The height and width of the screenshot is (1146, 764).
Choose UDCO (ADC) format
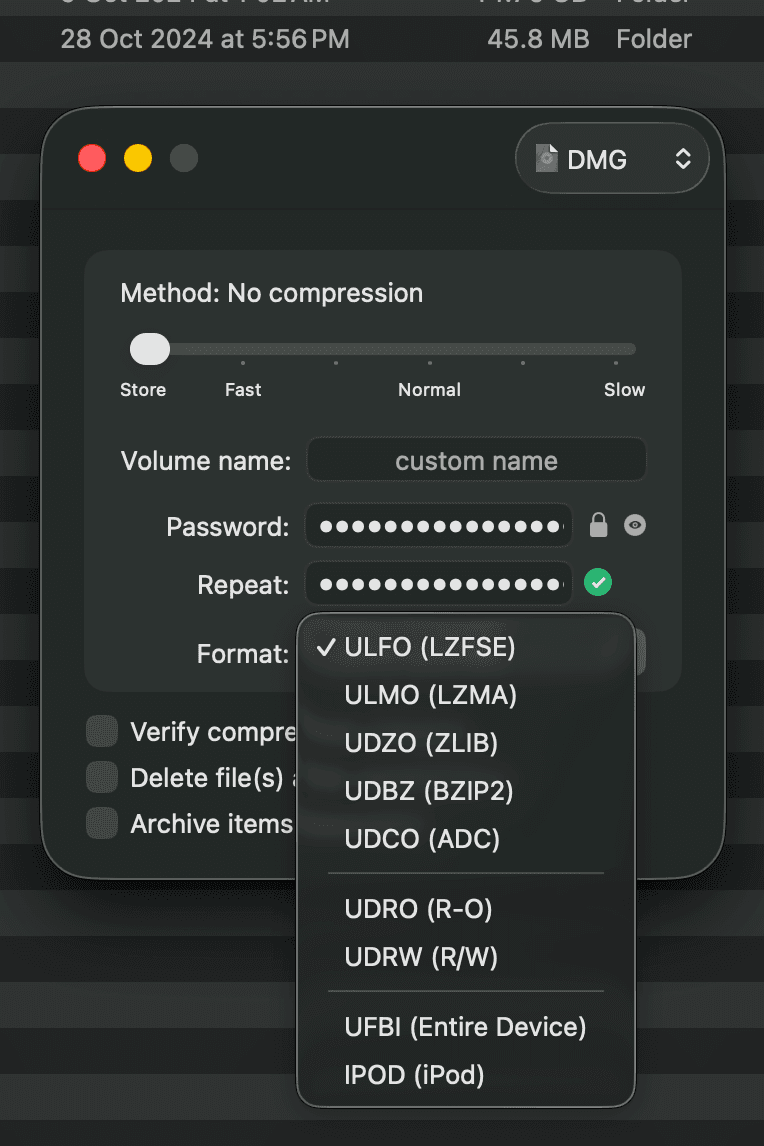[x=422, y=839]
